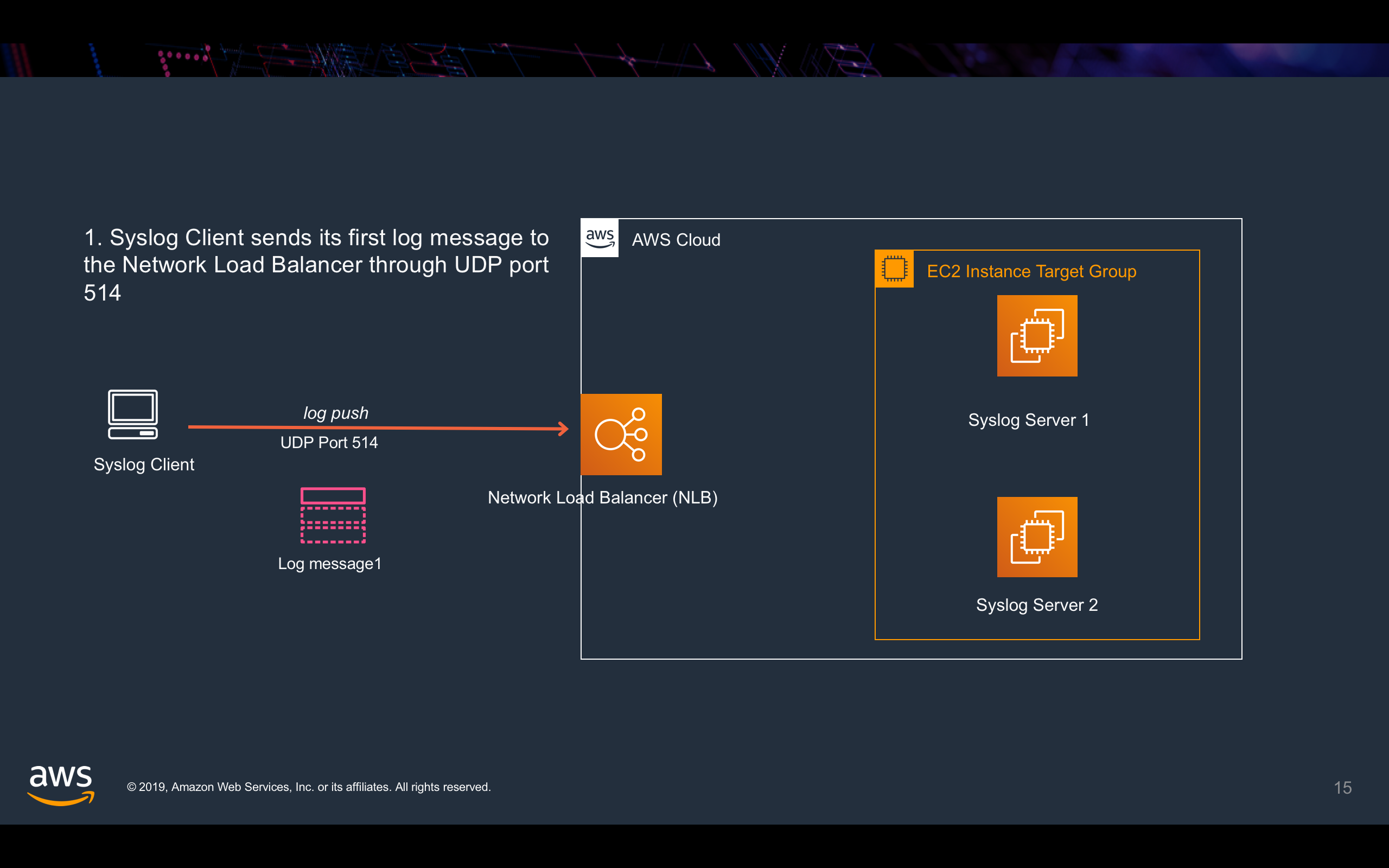The width and height of the screenshot is (1389, 868).
Task: Click the pink Log message1 icon
Action: pyautogui.click(x=333, y=515)
